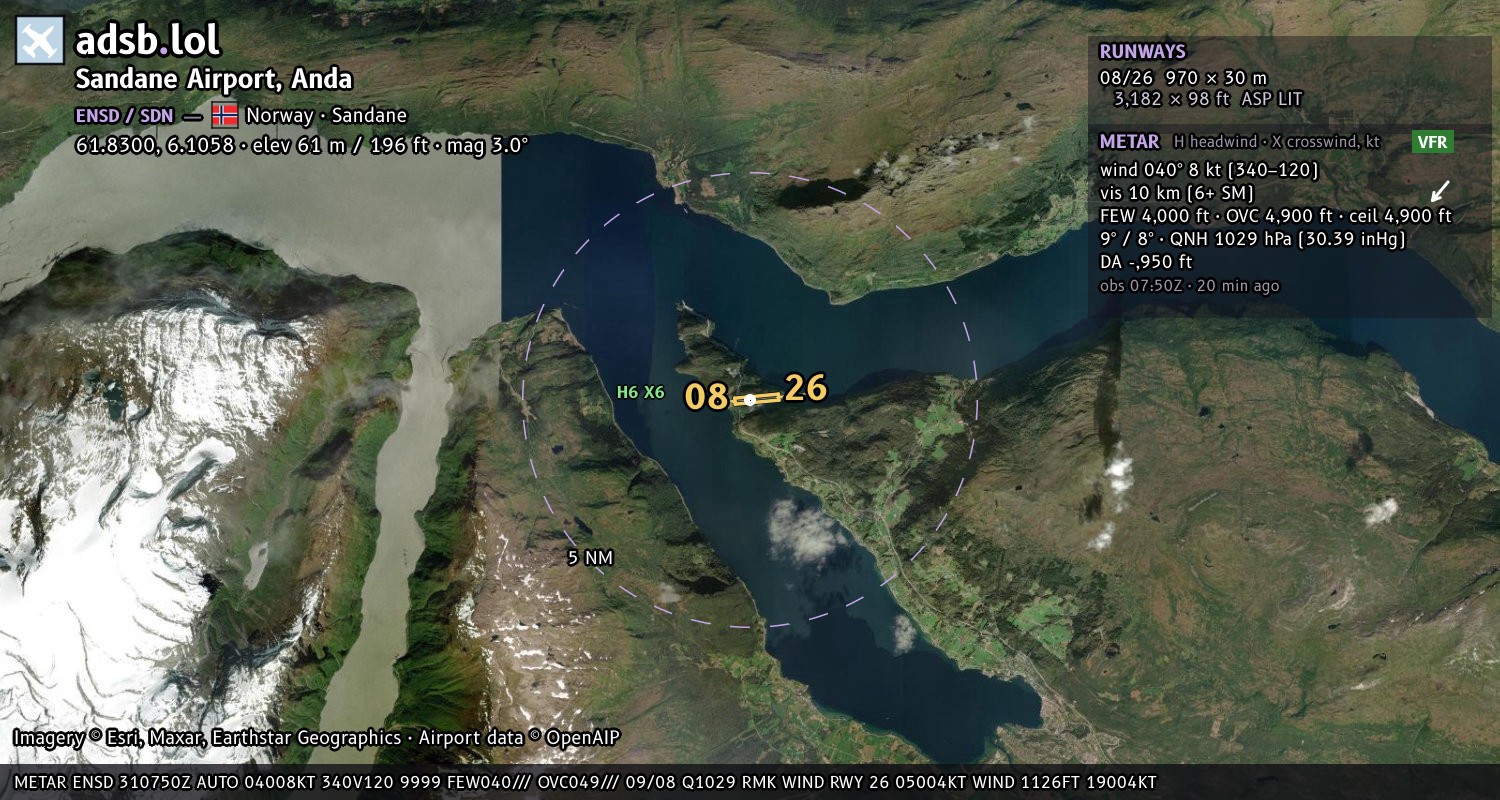The height and width of the screenshot is (800, 1500).
Task: Click the 08/26 970 × 30 m runway entry
Action: coord(1183,77)
